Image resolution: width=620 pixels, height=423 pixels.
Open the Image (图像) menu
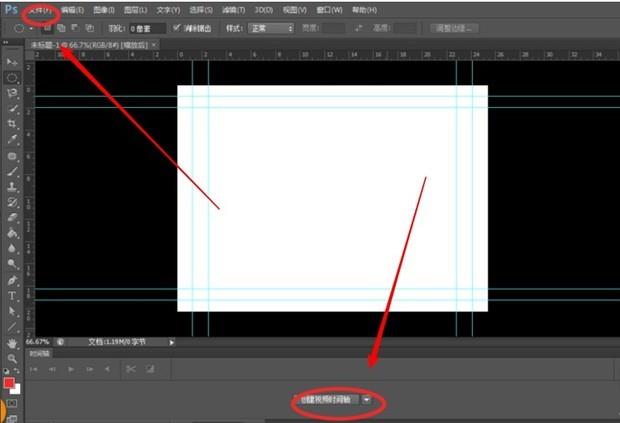click(x=104, y=10)
